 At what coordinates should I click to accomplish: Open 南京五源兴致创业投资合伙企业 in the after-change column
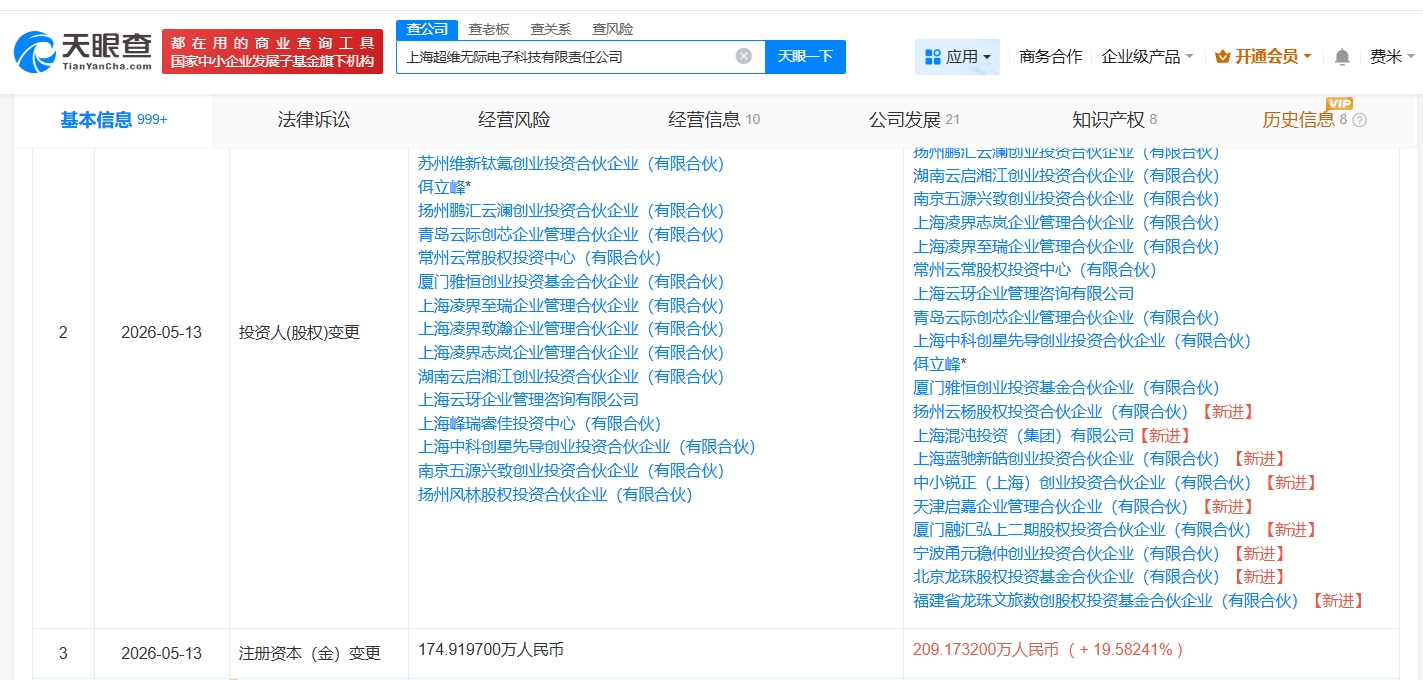[x=1066, y=199]
